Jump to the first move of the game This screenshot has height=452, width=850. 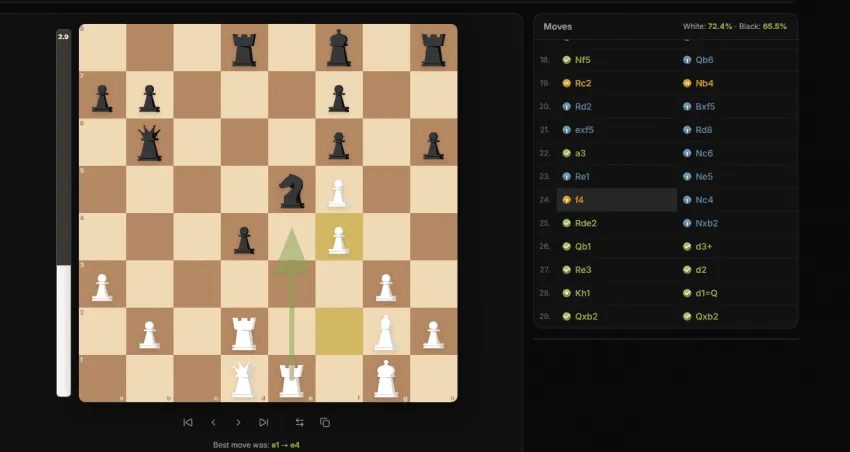coord(188,422)
